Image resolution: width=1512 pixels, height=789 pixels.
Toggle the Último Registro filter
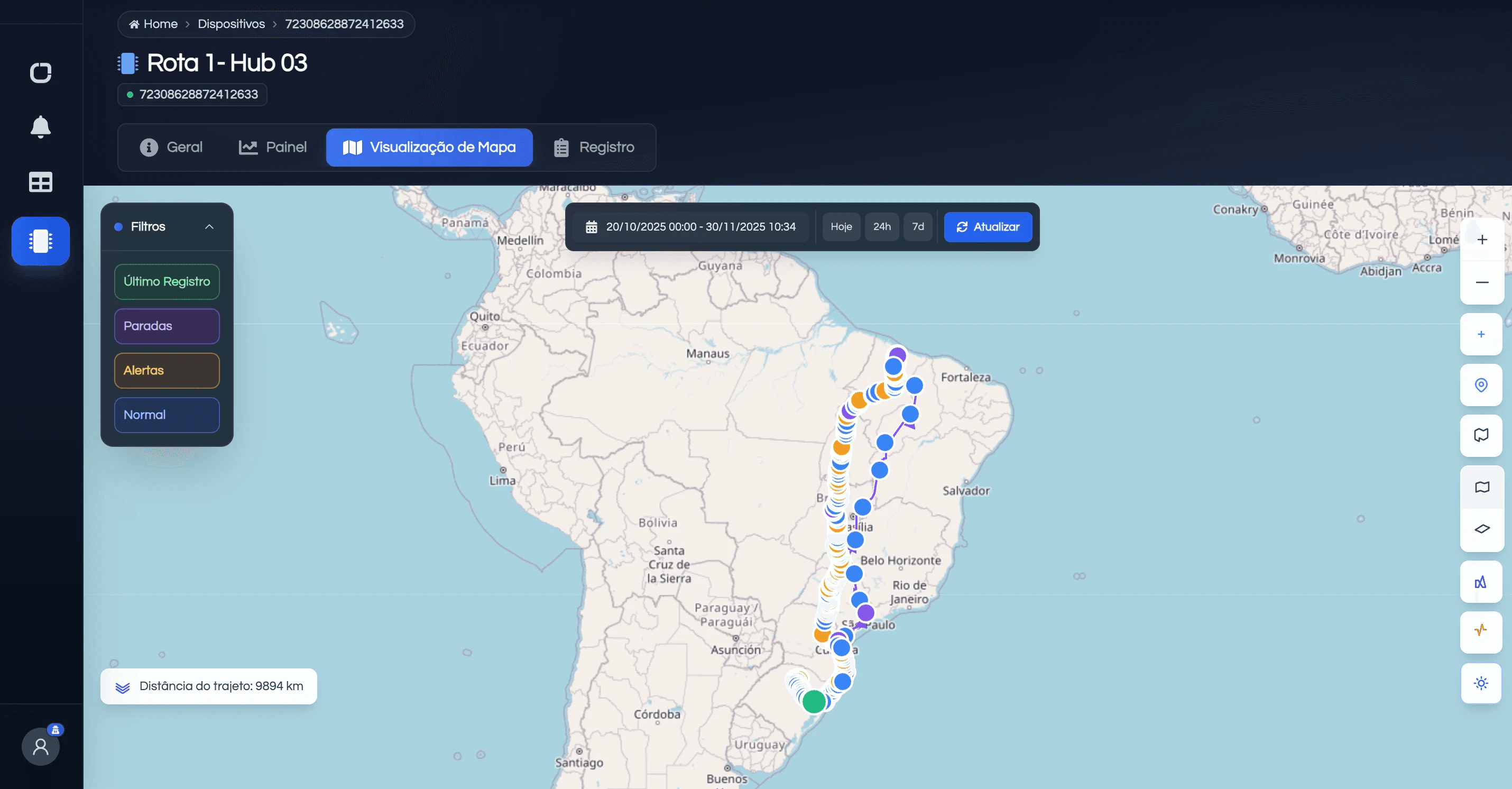tap(167, 282)
